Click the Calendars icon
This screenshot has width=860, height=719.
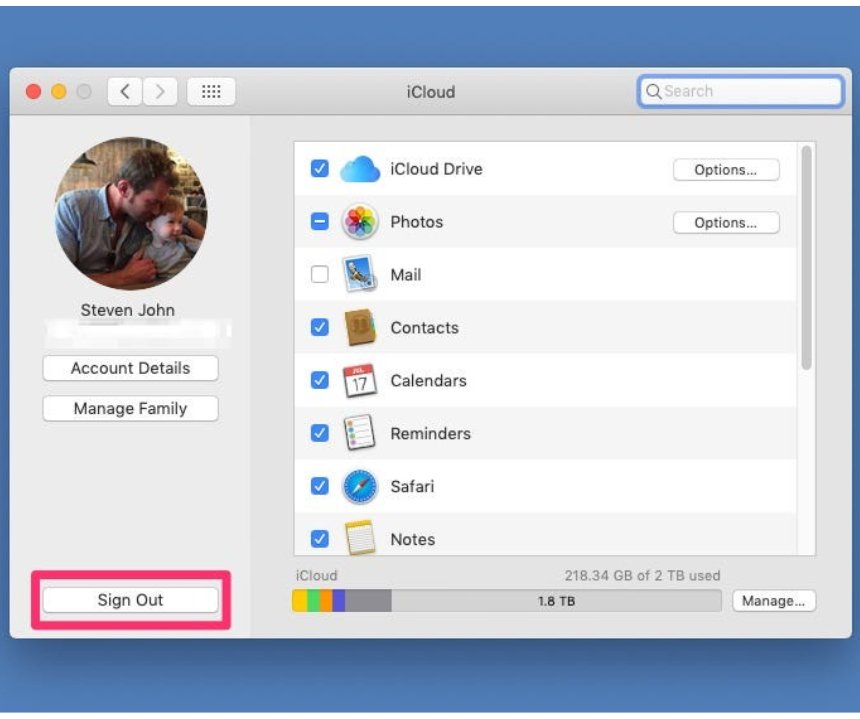pos(358,380)
